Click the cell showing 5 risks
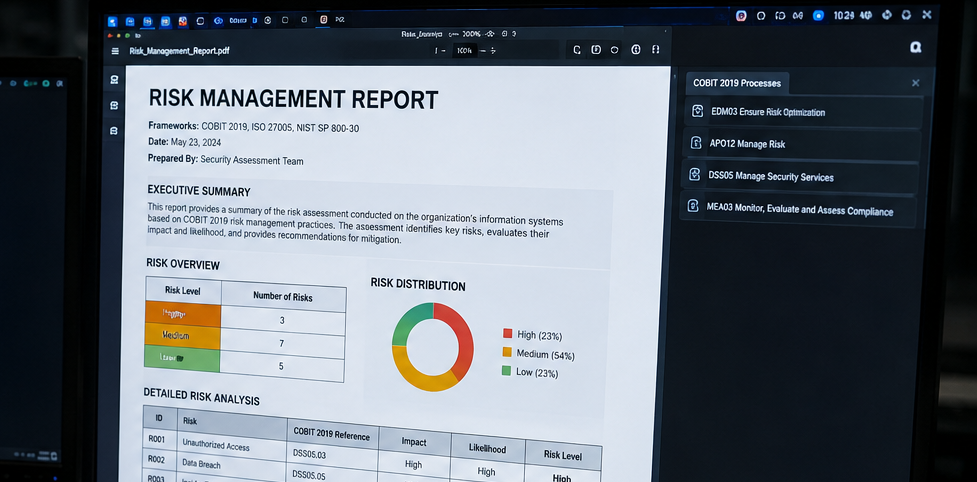 [x=281, y=366]
